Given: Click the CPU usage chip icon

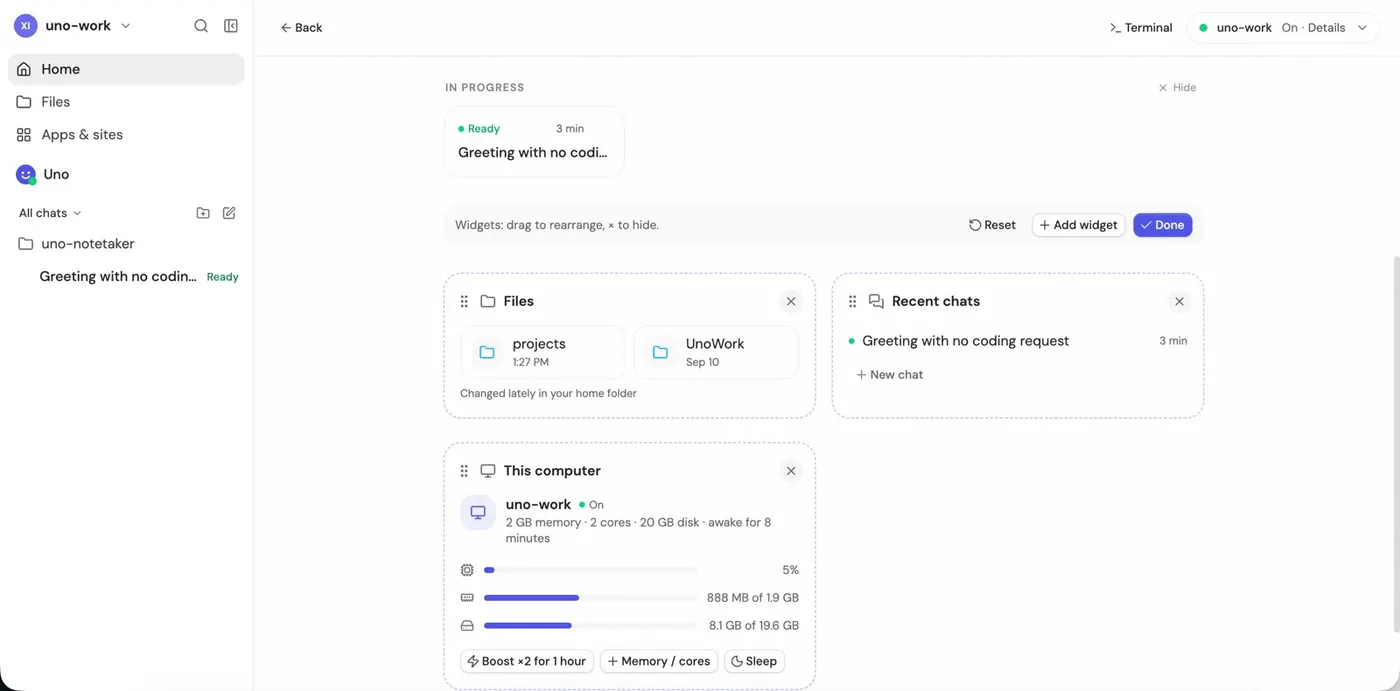Looking at the screenshot, I should click(x=467, y=570).
